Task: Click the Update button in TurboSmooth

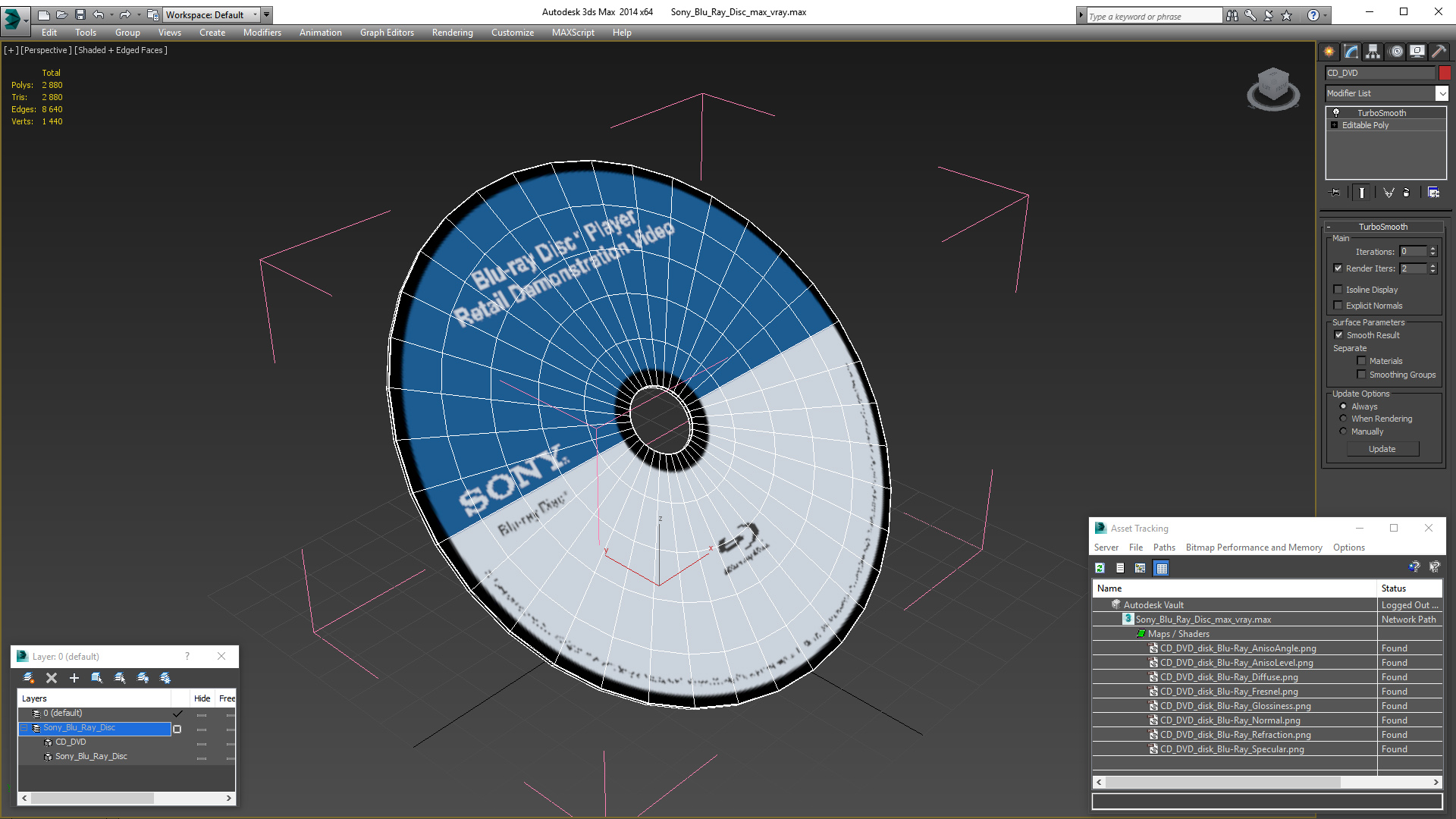Action: coord(1382,449)
